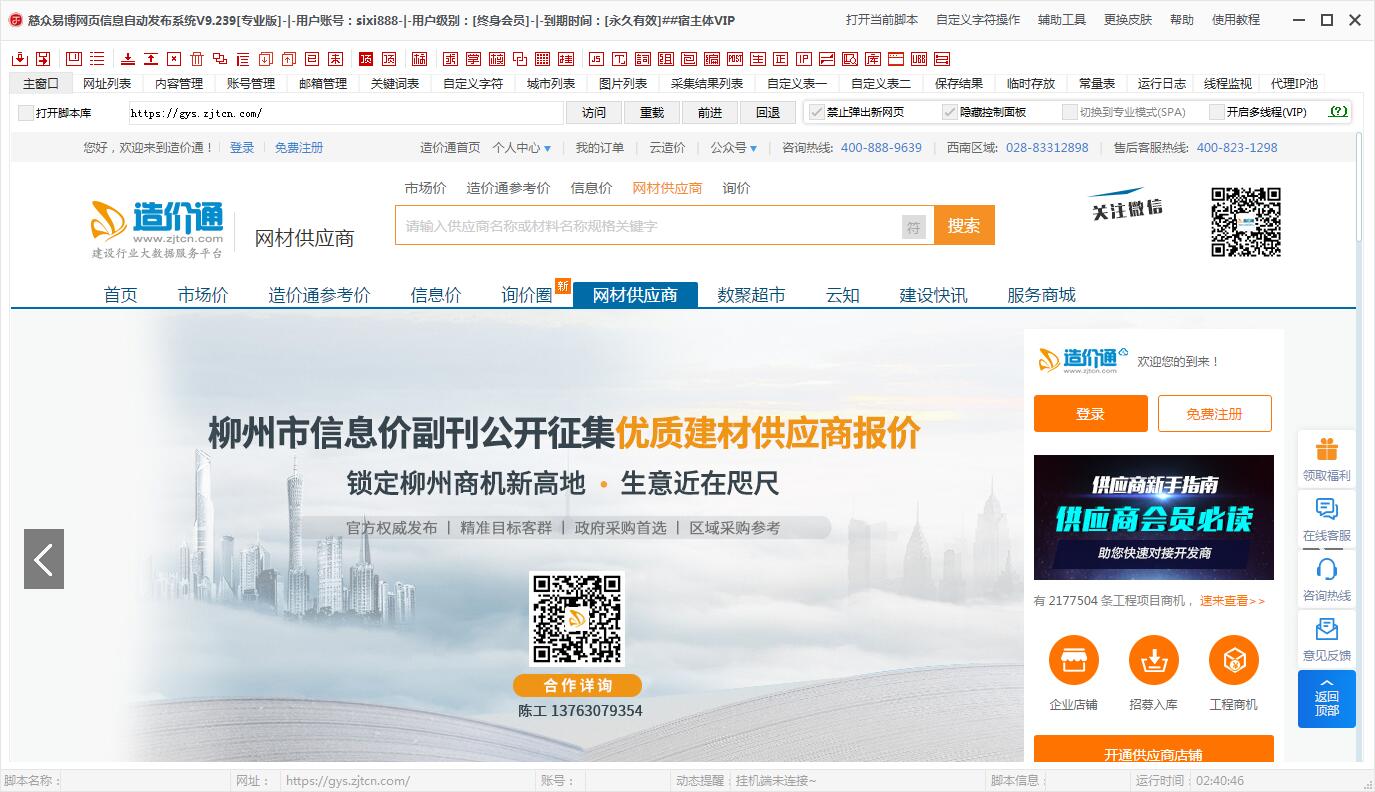The image size is (1375, 792).
Task: Switch to the 代理IP池 tab
Action: [1293, 83]
